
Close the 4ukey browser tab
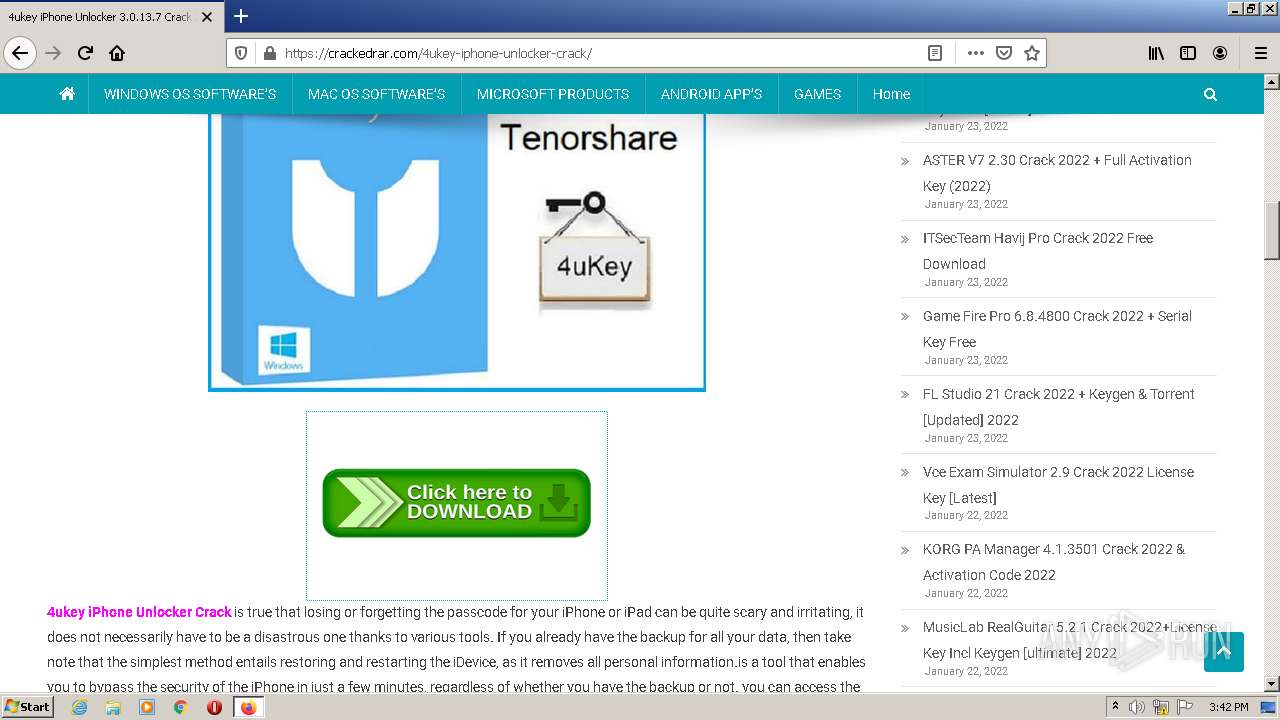(208, 17)
